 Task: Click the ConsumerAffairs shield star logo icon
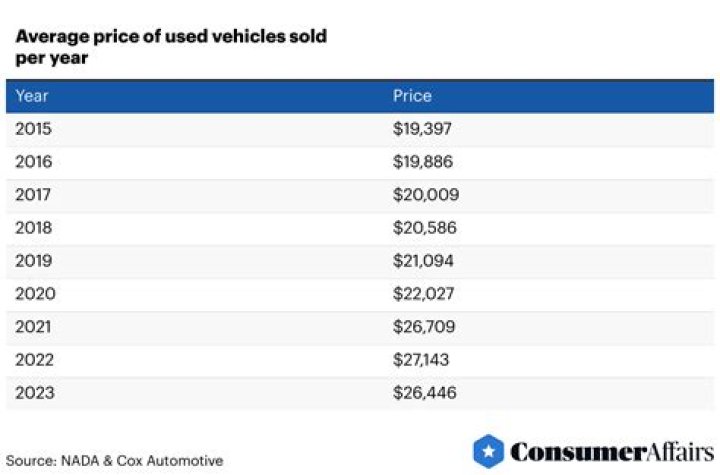[488, 452]
